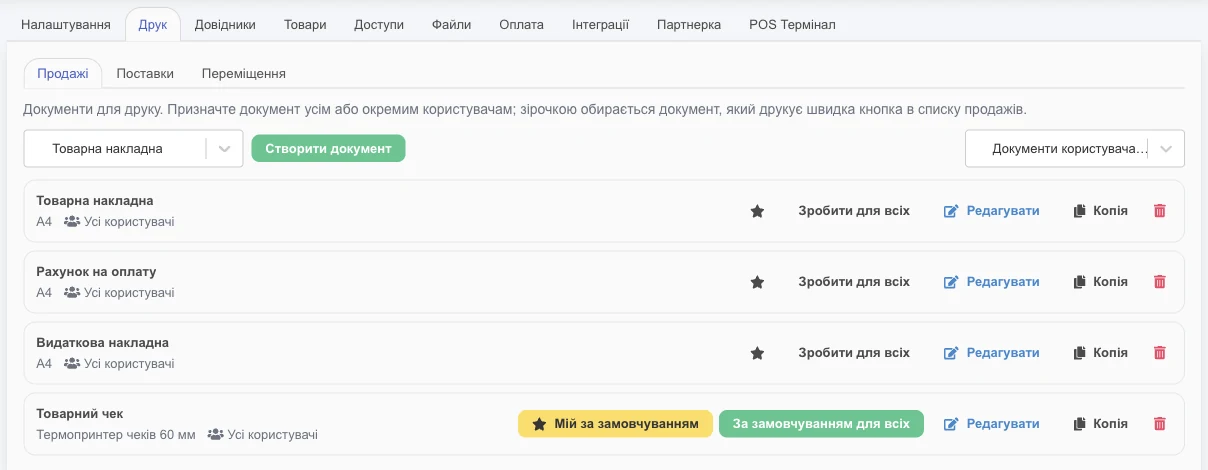1208x470 pixels.
Task: Delete the Видаткова накладна document
Action: tap(1160, 353)
